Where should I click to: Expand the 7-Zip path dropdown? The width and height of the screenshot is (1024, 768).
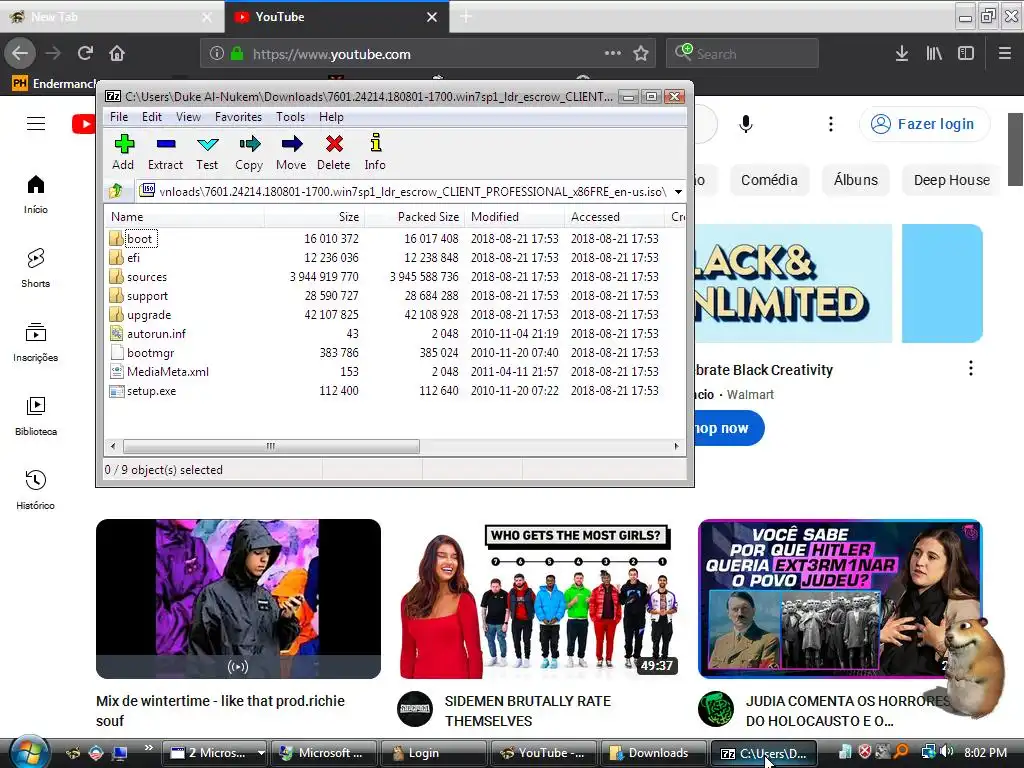pyautogui.click(x=679, y=191)
